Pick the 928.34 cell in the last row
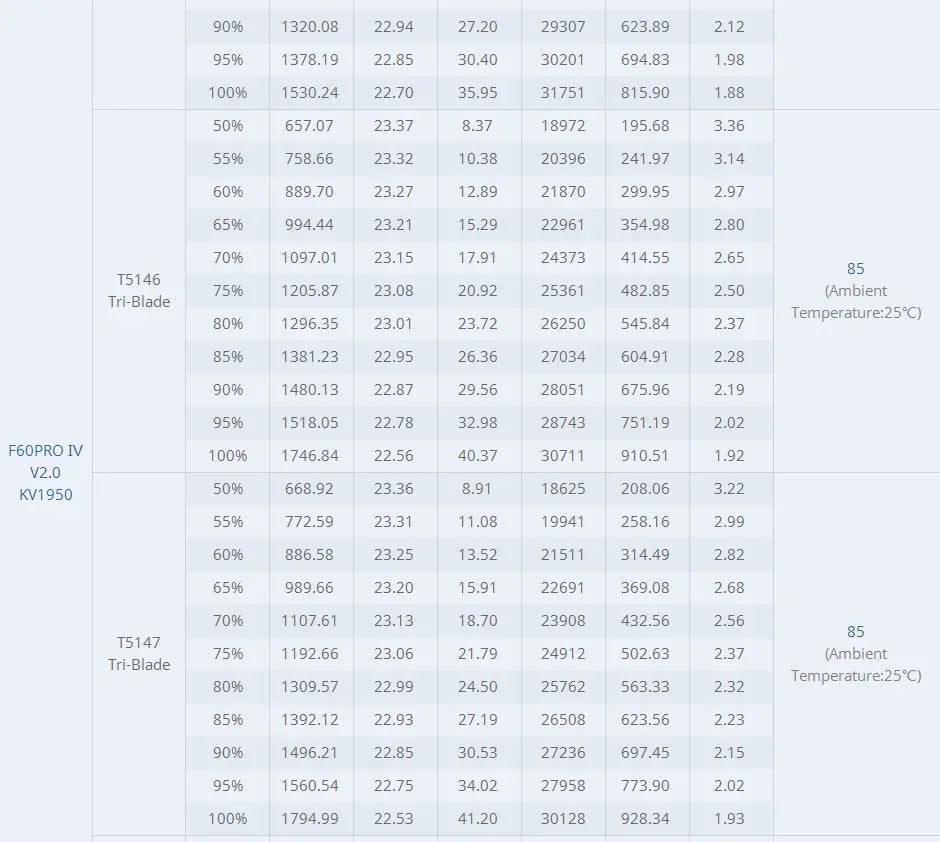Viewport: 940px width, 842px height. [644, 818]
